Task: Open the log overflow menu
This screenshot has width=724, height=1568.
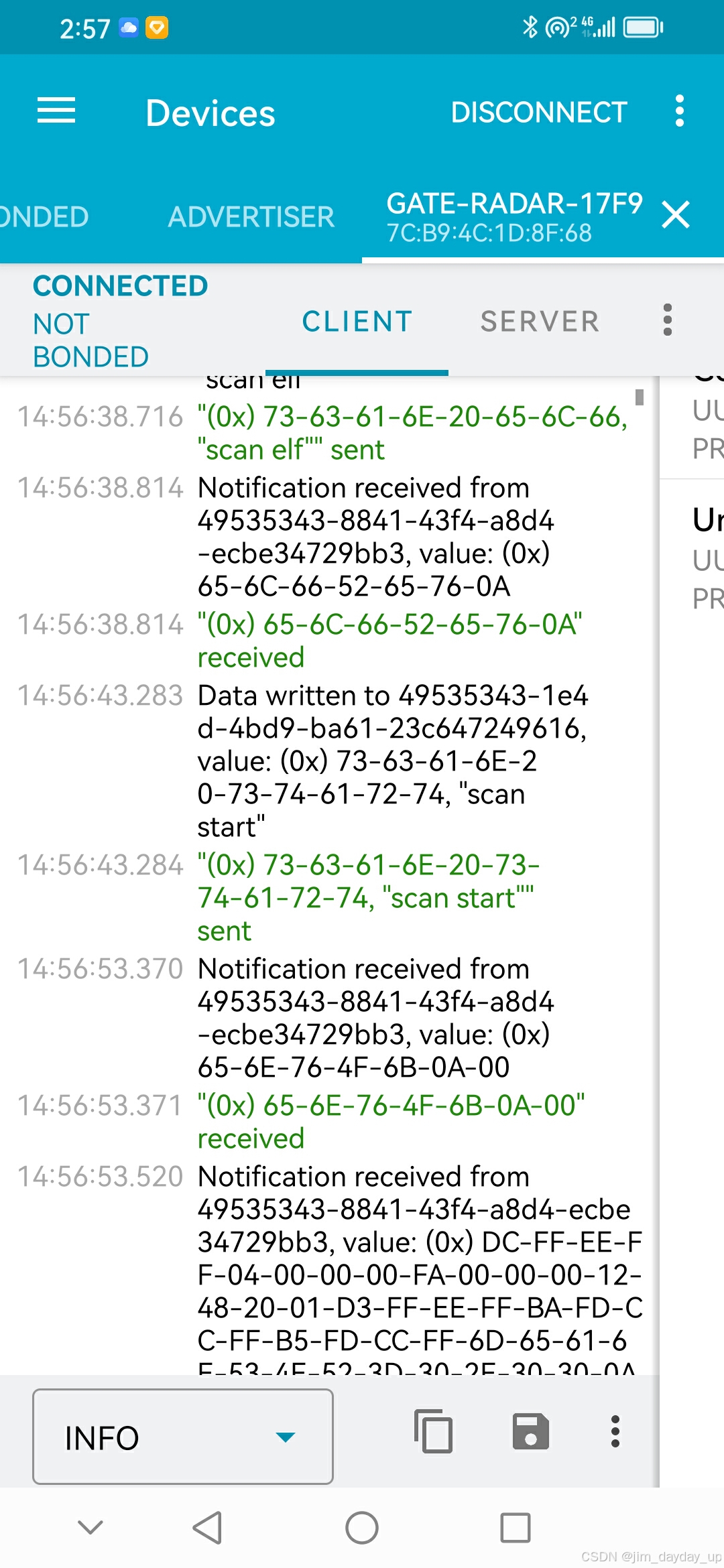Action: coord(615,1433)
